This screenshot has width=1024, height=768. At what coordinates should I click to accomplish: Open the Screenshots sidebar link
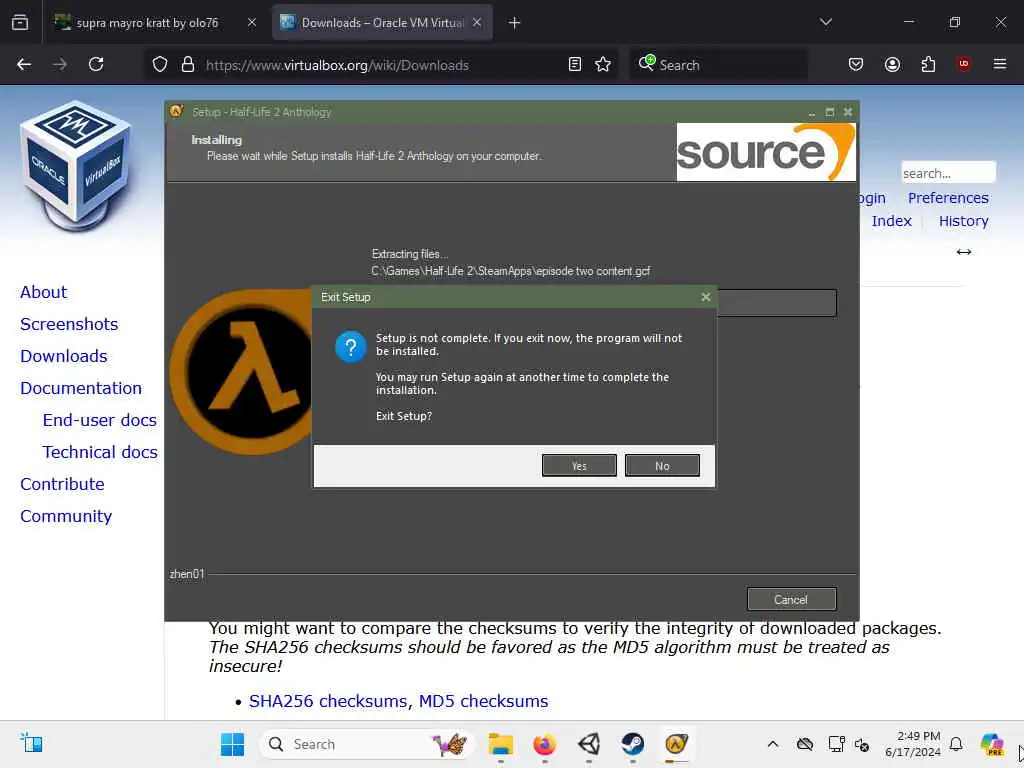click(69, 324)
